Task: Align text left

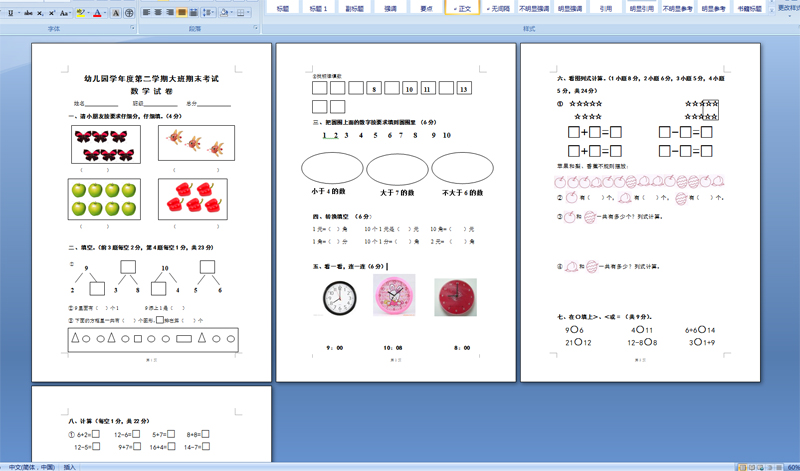Action: click(146, 12)
